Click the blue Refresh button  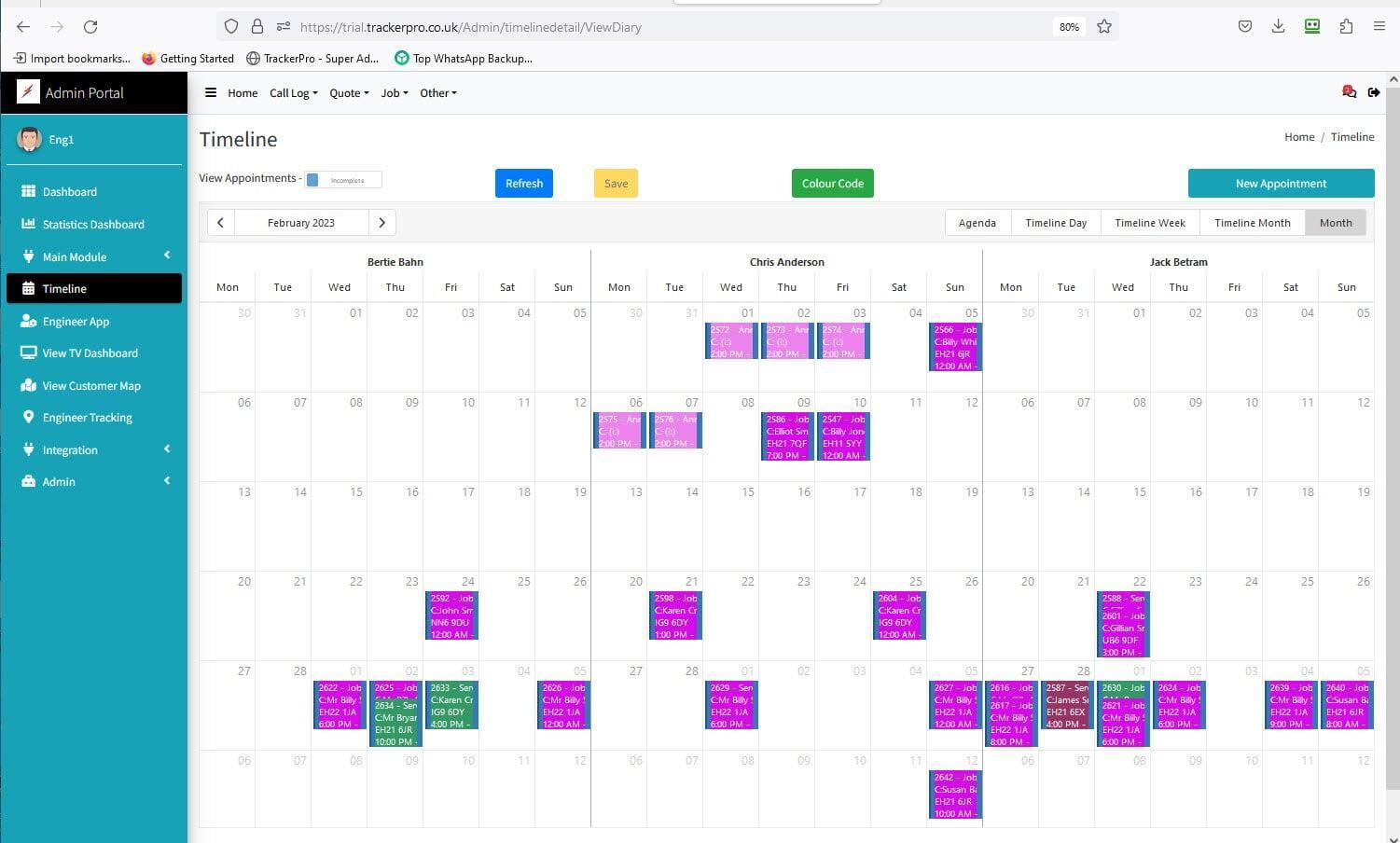pos(523,184)
